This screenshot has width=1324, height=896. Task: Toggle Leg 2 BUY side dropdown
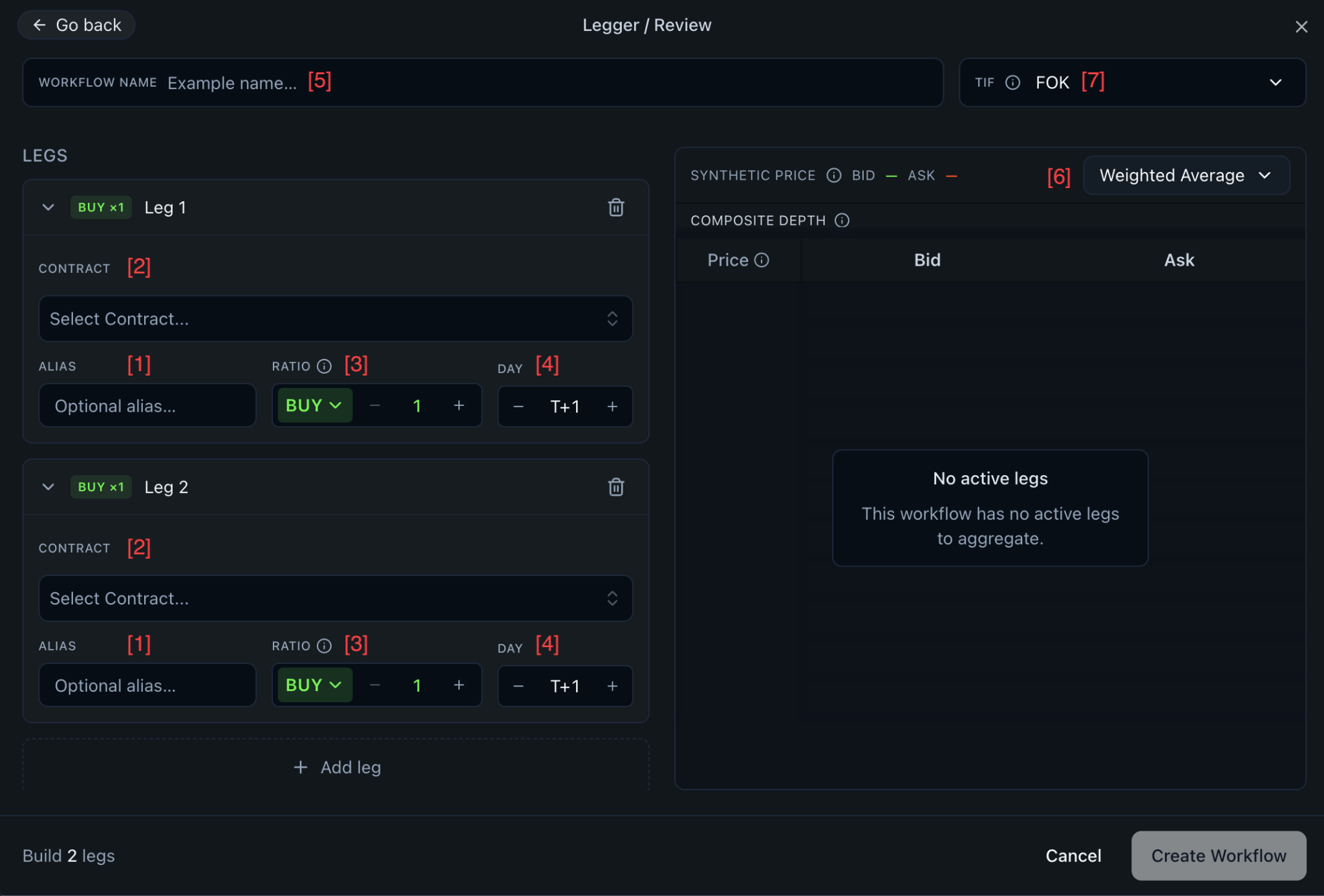coord(314,685)
